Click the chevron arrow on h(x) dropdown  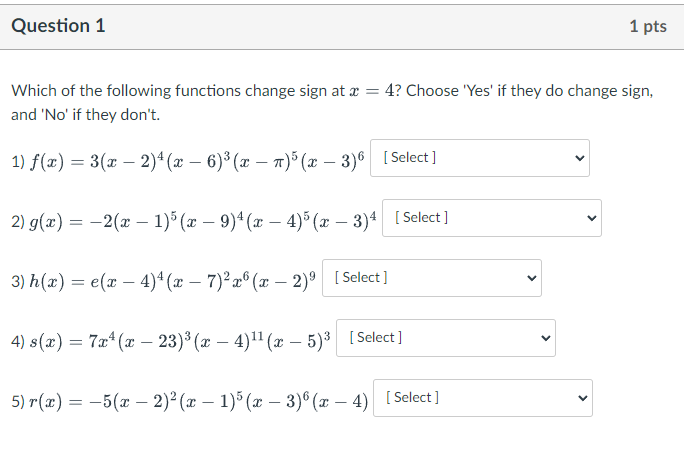pyautogui.click(x=531, y=278)
